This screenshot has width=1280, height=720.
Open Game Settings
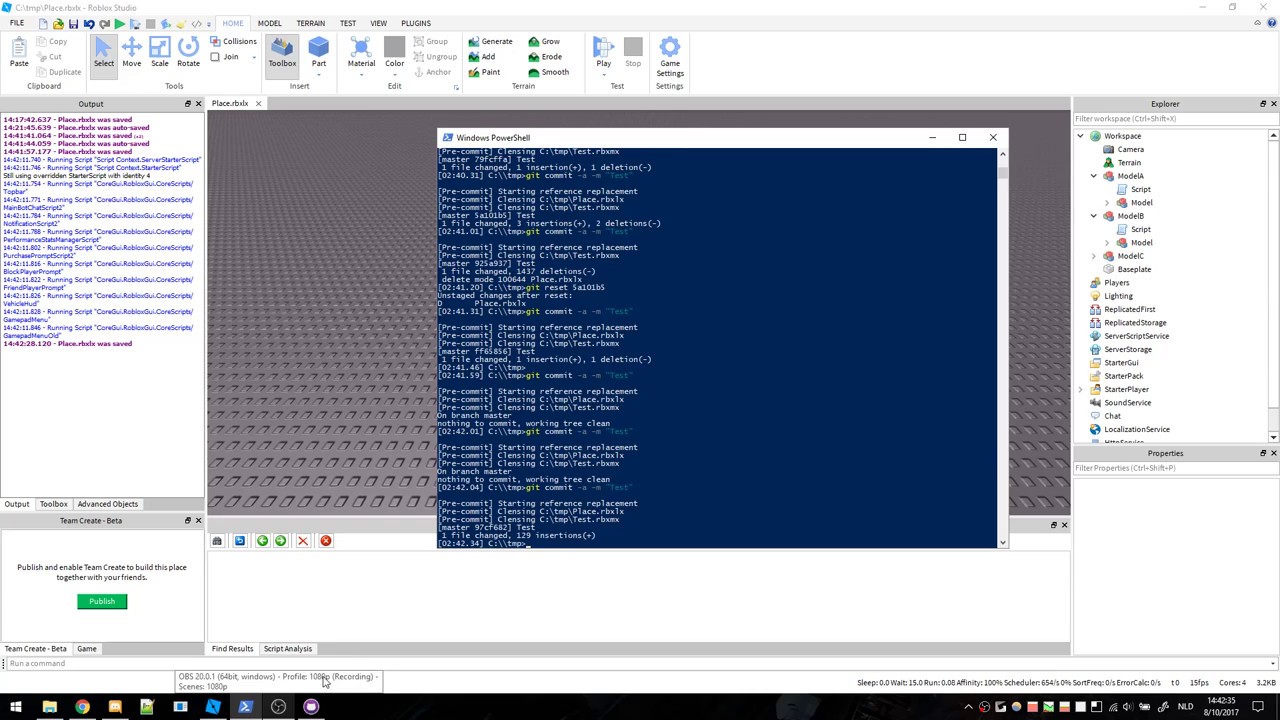pyautogui.click(x=670, y=57)
